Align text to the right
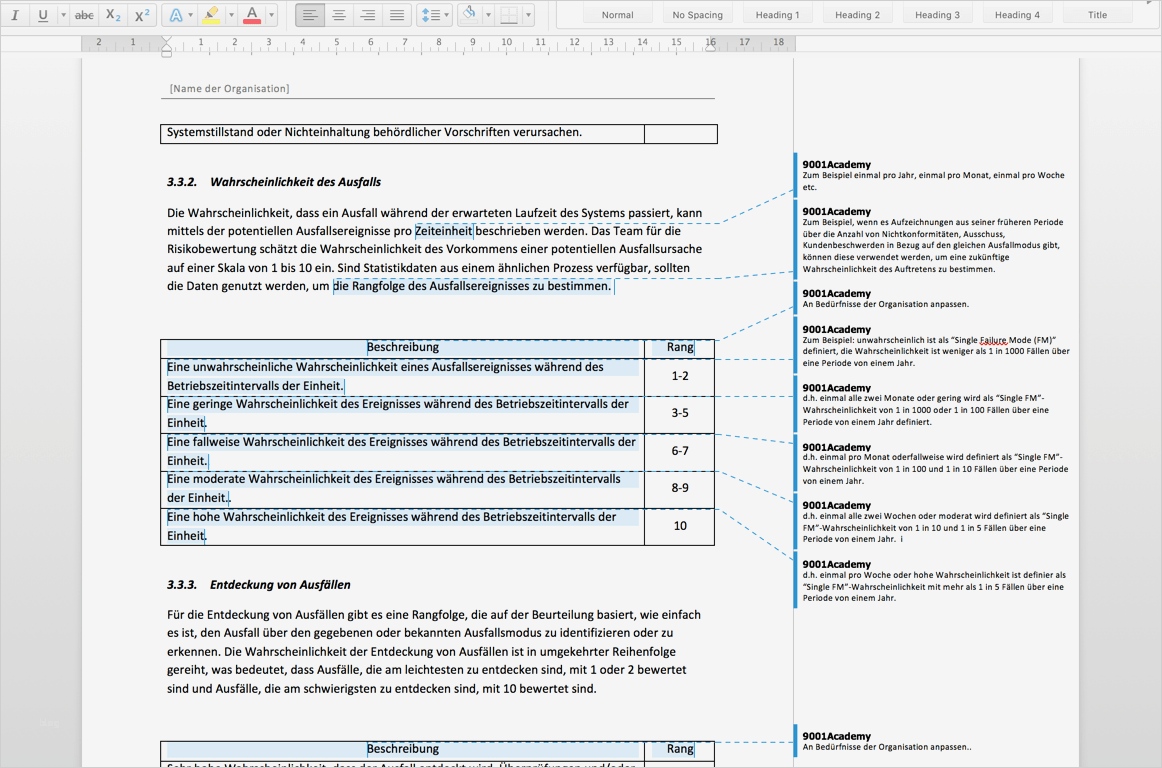The image size is (1162, 768). point(368,15)
